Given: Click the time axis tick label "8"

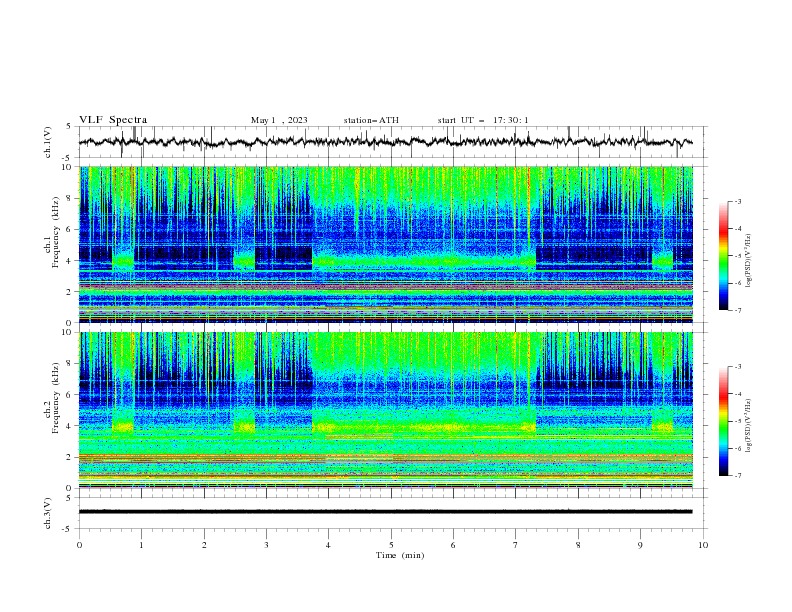Looking at the screenshot, I should 578,545.
